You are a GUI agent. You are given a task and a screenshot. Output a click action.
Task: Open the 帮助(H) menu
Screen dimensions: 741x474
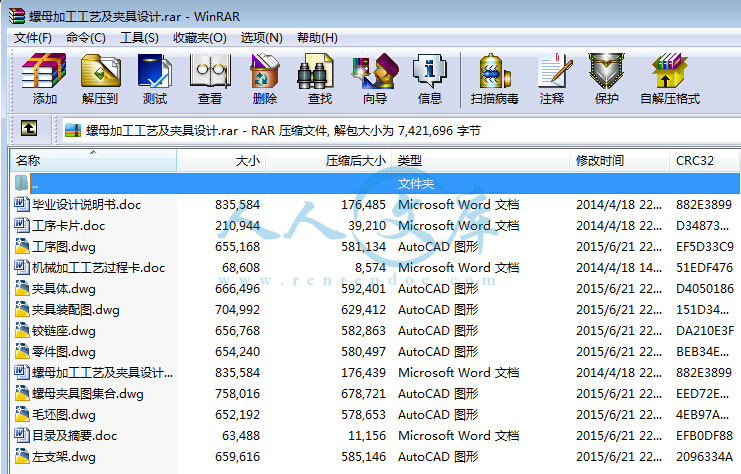click(317, 38)
